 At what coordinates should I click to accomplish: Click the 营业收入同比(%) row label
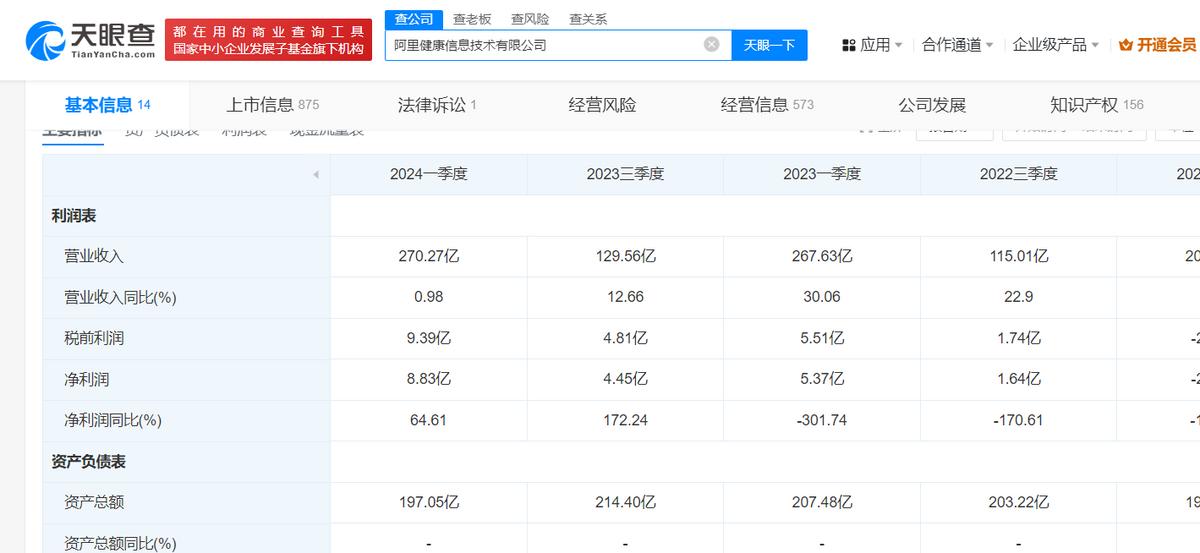tap(120, 297)
